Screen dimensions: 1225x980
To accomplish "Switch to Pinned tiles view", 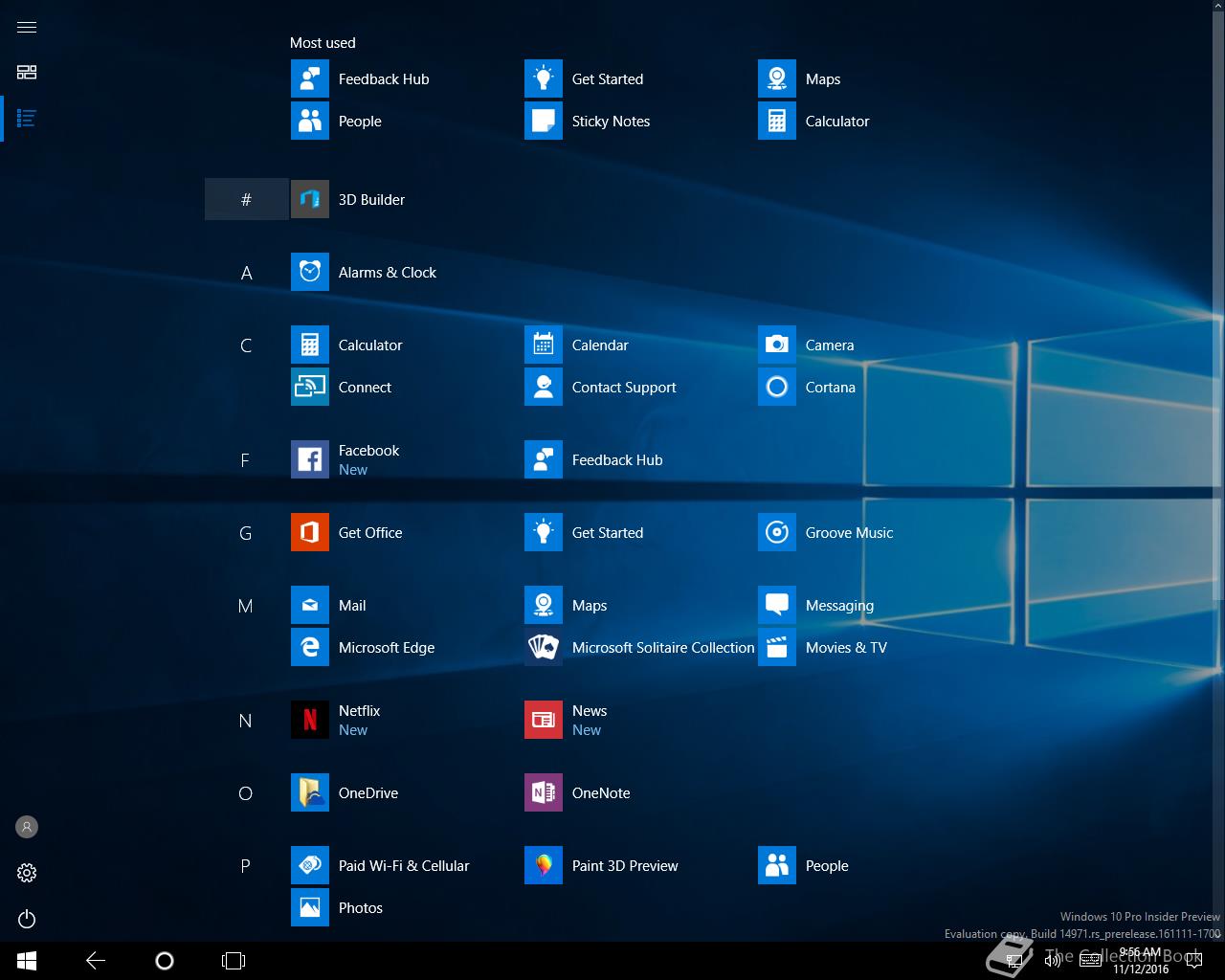I will (x=27, y=73).
